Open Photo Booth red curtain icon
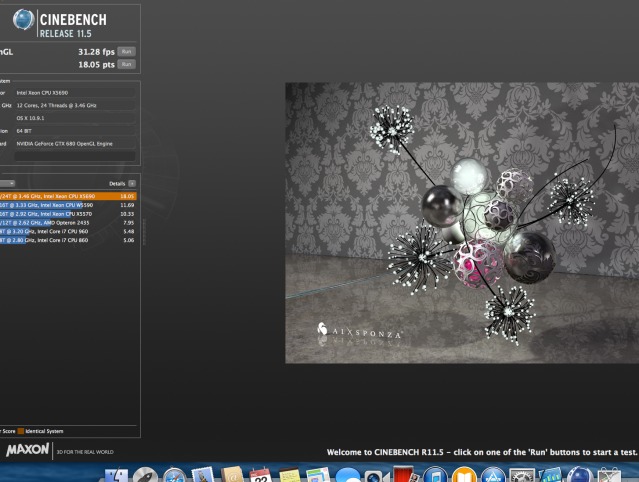The image size is (639, 482). [405, 475]
